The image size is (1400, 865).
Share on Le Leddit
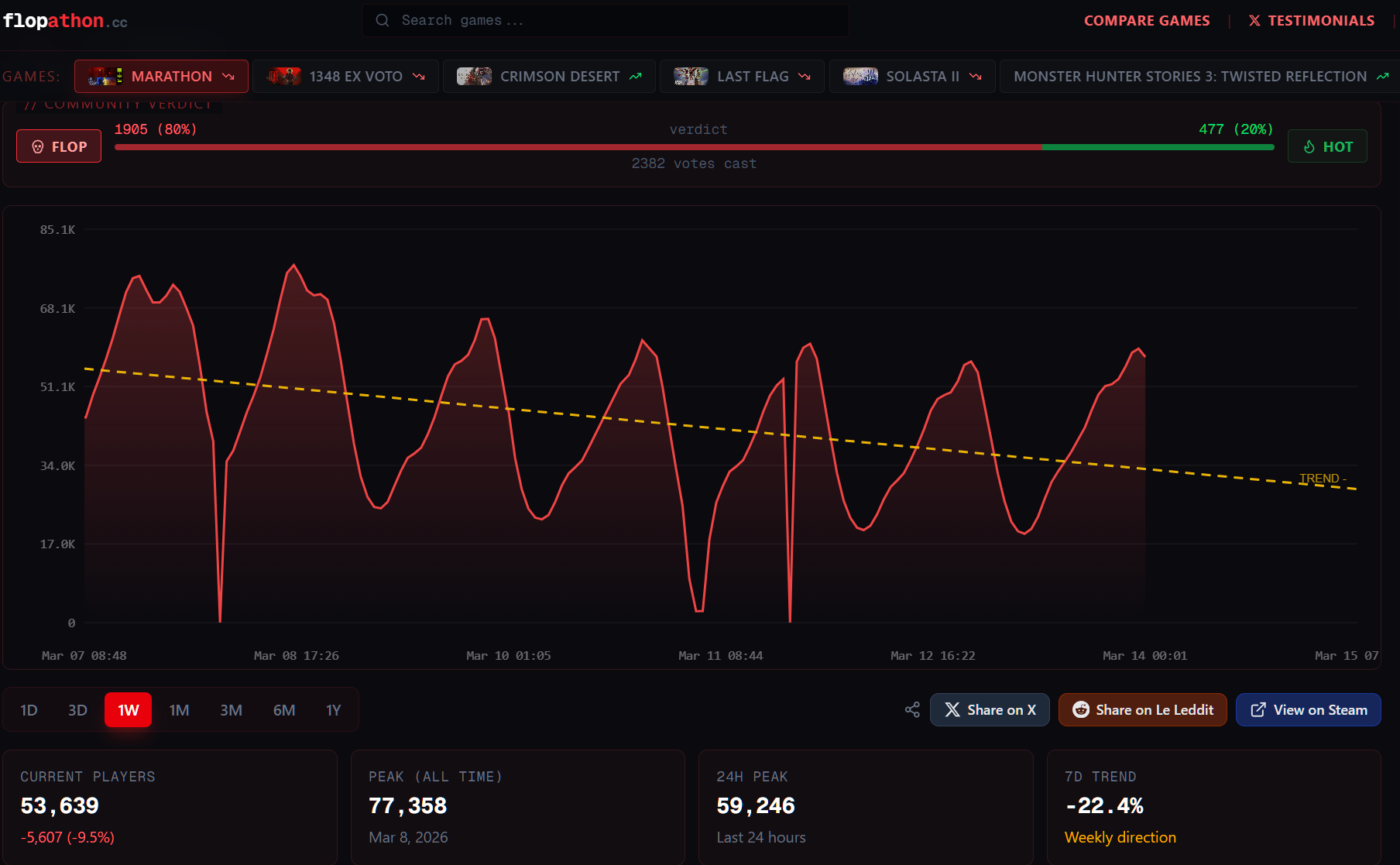point(1143,710)
